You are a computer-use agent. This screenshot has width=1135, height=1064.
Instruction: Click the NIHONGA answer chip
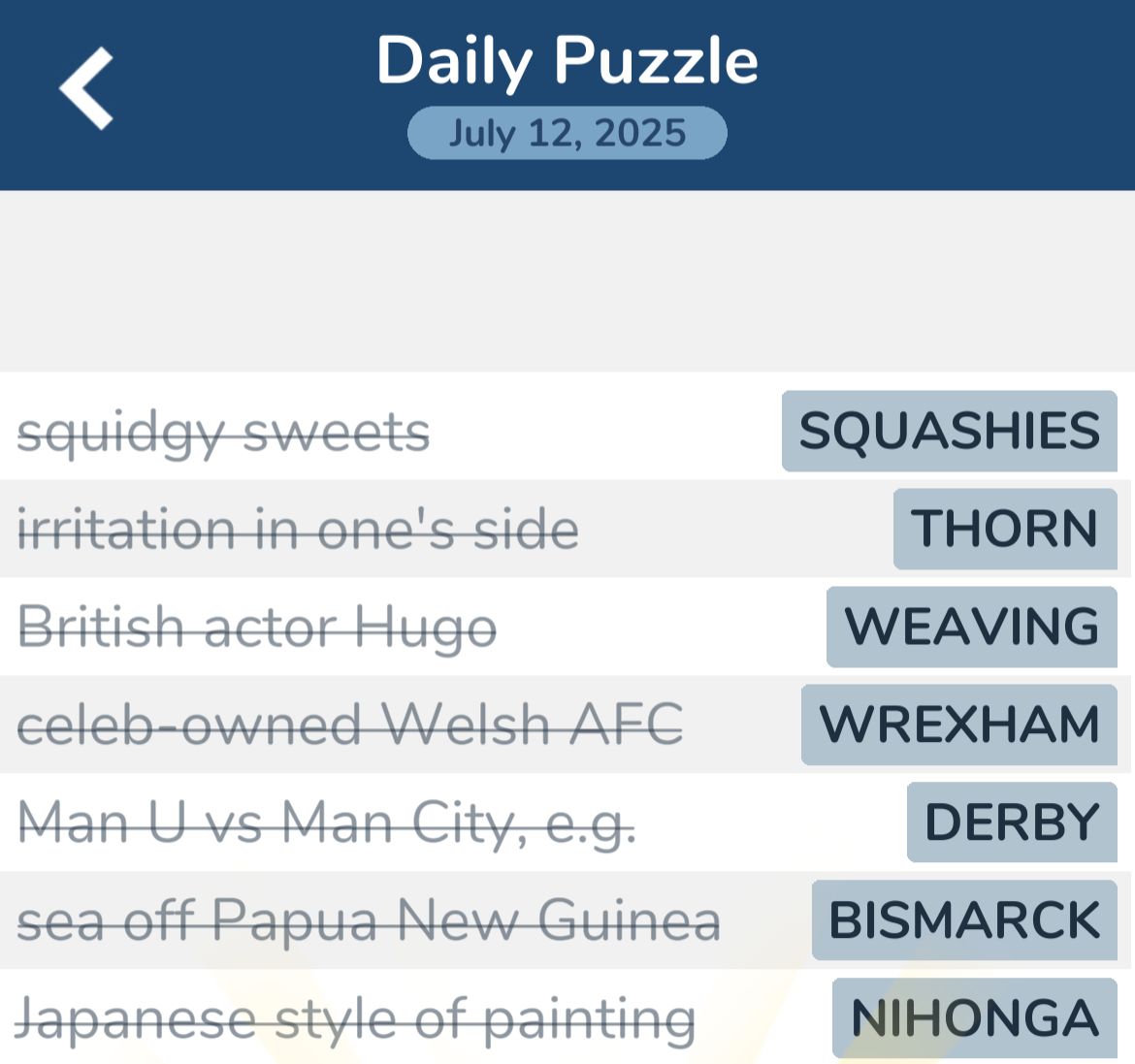[x=974, y=1018]
